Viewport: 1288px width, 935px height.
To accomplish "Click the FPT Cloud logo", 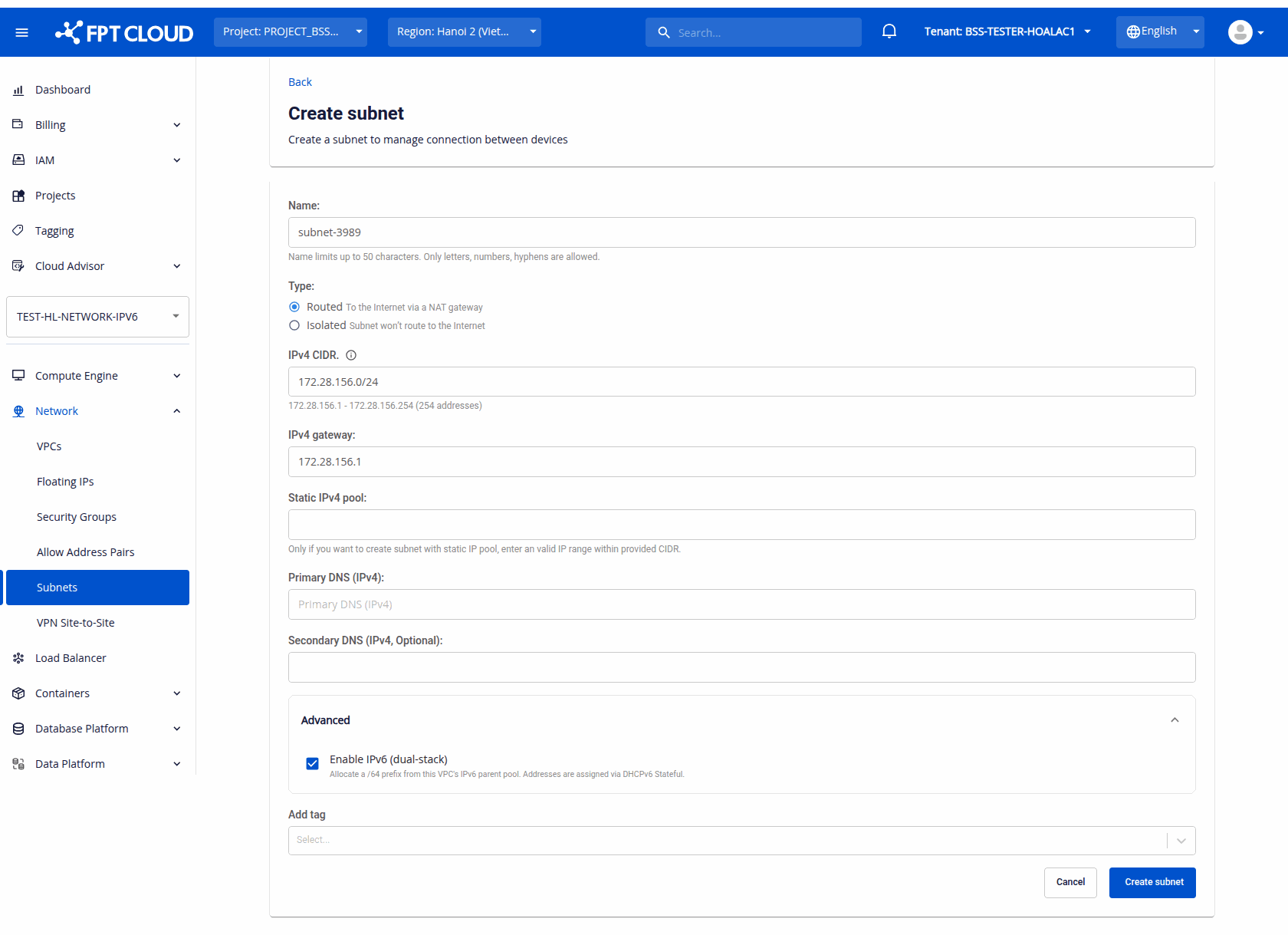I will click(124, 32).
